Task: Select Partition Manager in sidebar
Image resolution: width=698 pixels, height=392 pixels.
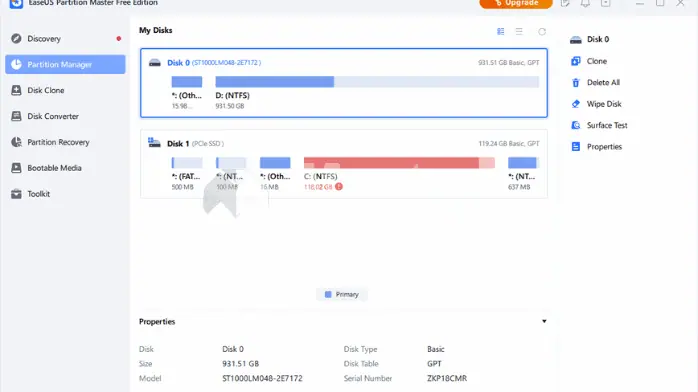Action: pyautogui.click(x=65, y=65)
